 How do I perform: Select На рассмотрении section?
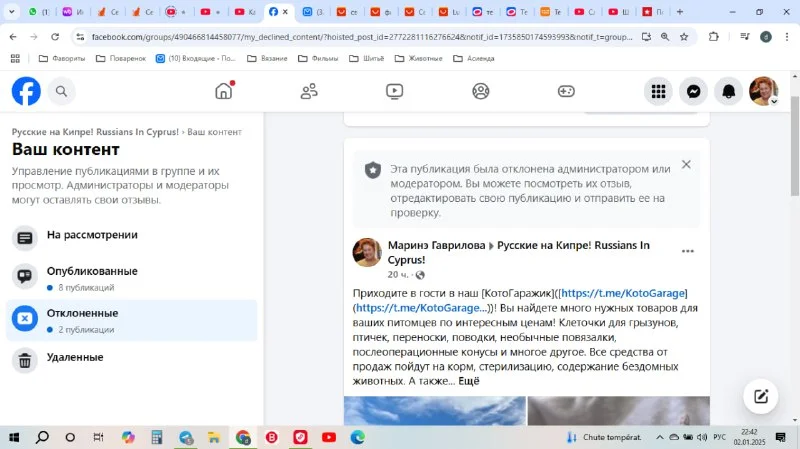point(92,236)
